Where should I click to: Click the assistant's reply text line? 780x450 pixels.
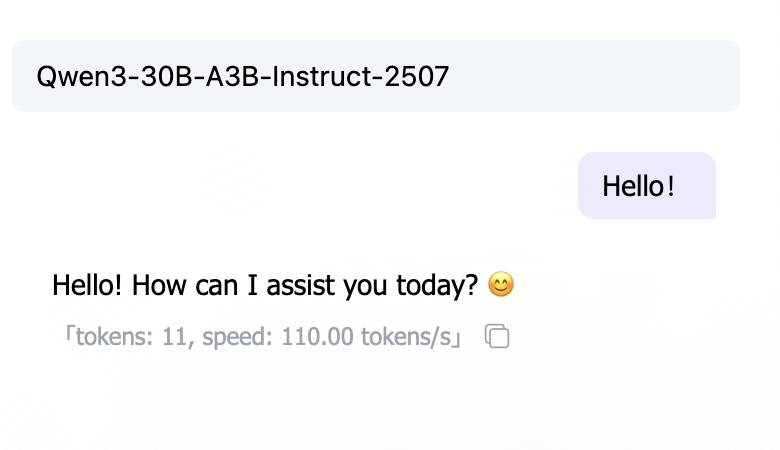coord(265,286)
